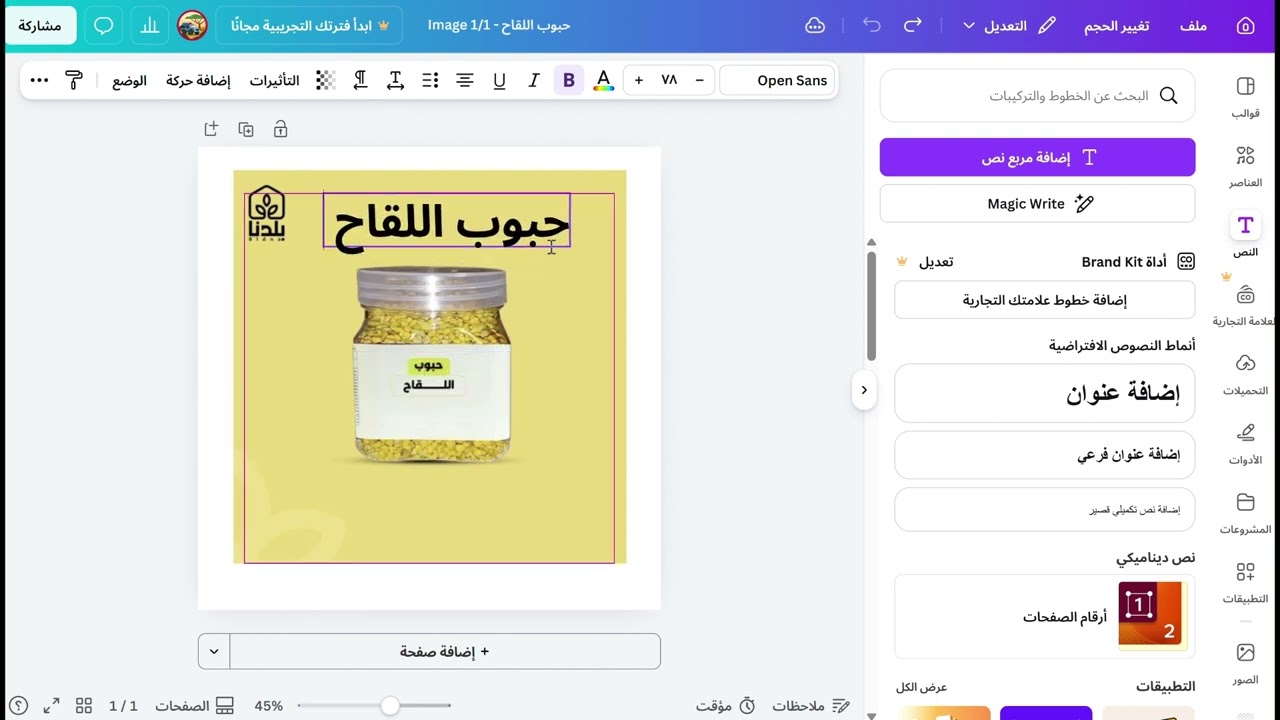Toggle bold formatting

[569, 80]
